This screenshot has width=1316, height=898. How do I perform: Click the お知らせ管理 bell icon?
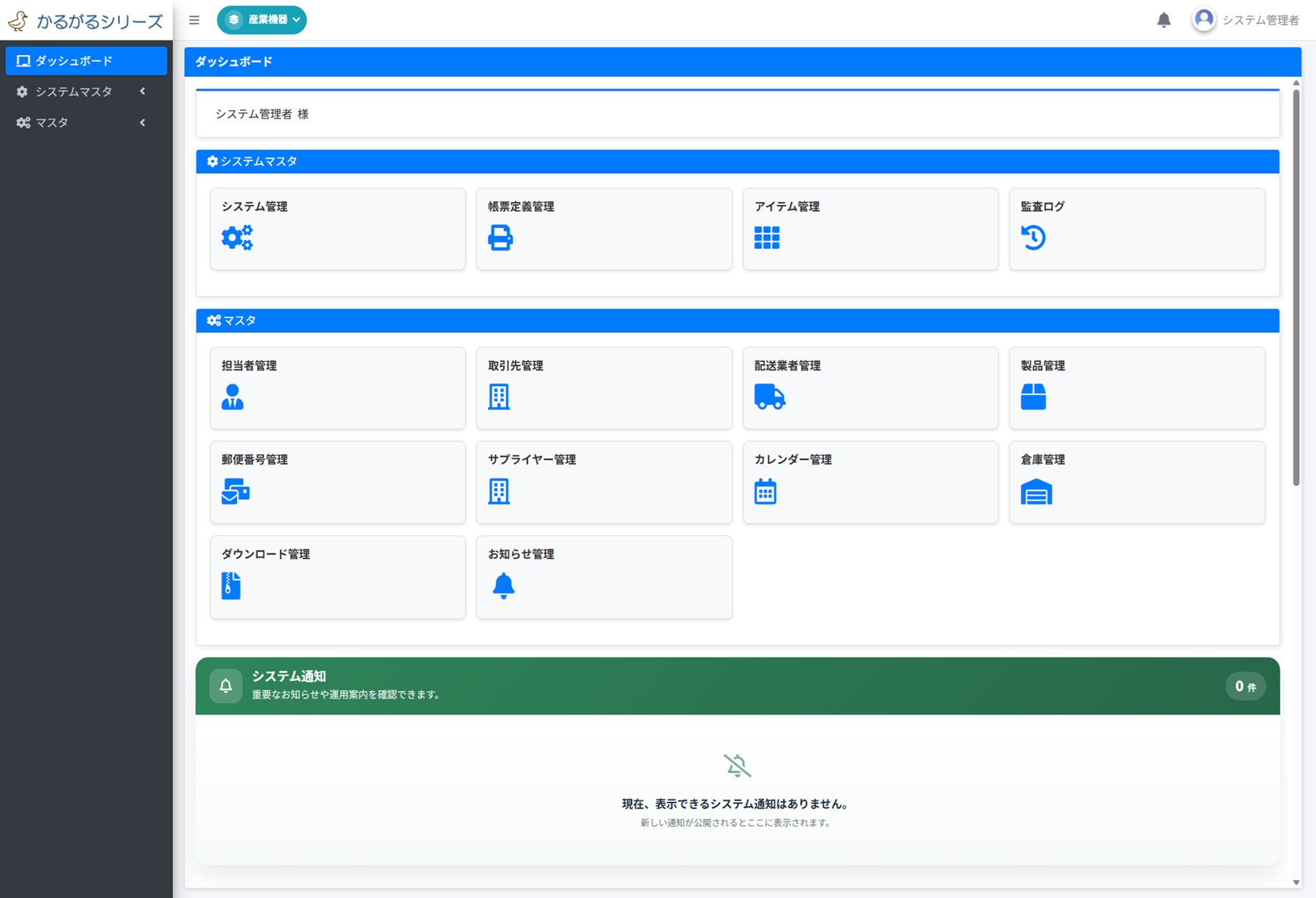point(503,586)
